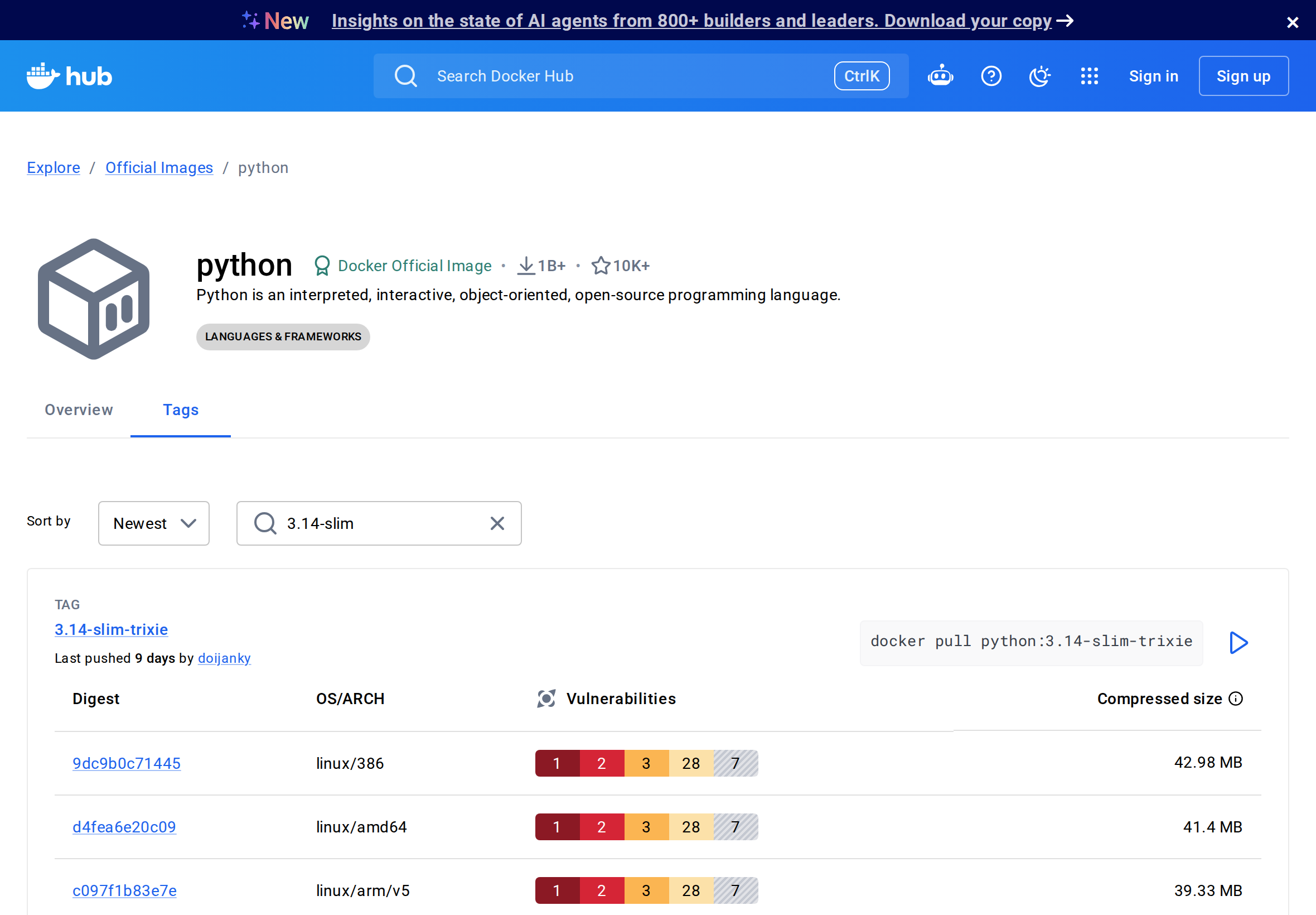Toggle dark mode theme icon
Viewport: 1316px width, 915px height.
tap(1039, 76)
